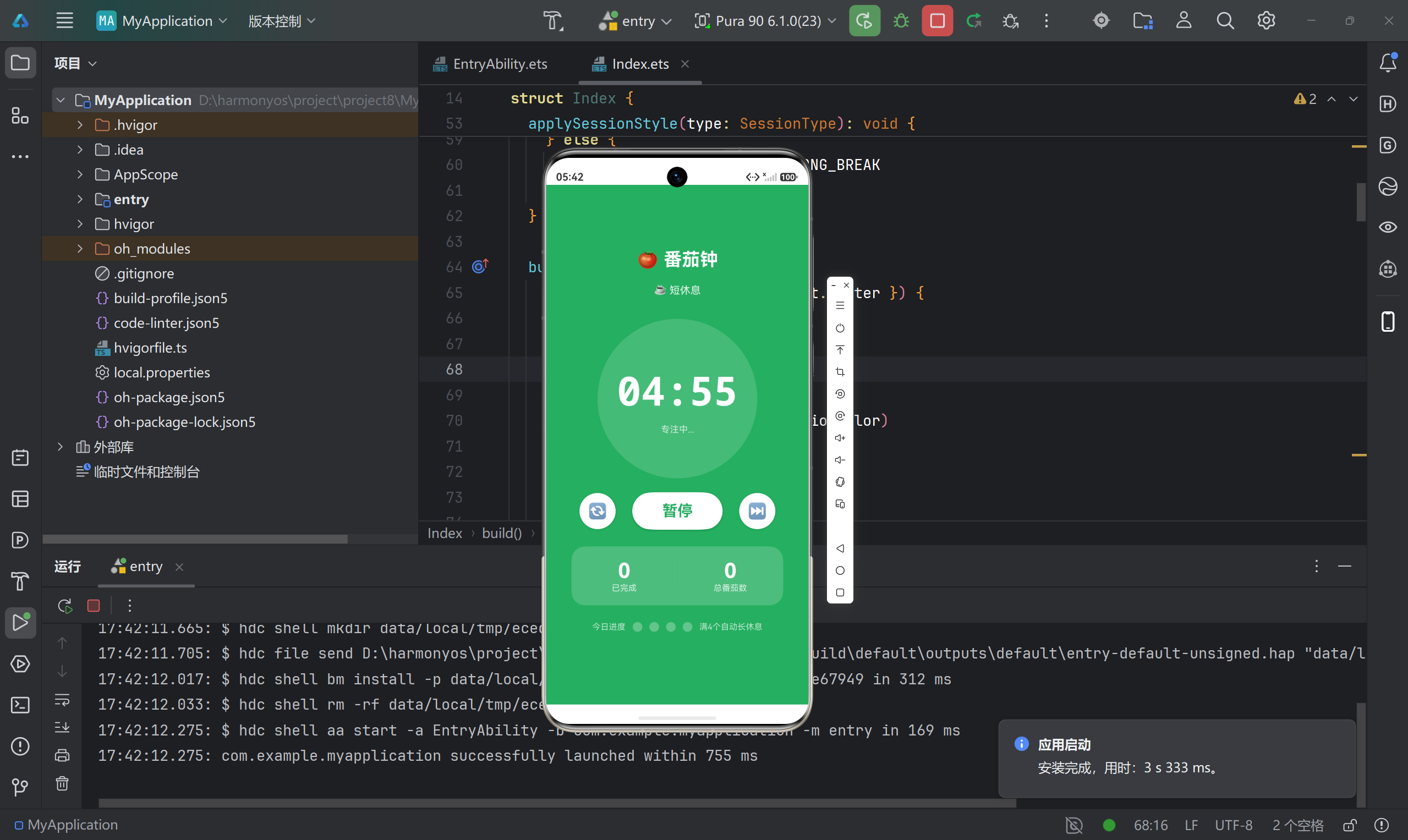The width and height of the screenshot is (1408, 840).
Task: Open the Terminal tool window icon
Action: (x=20, y=705)
